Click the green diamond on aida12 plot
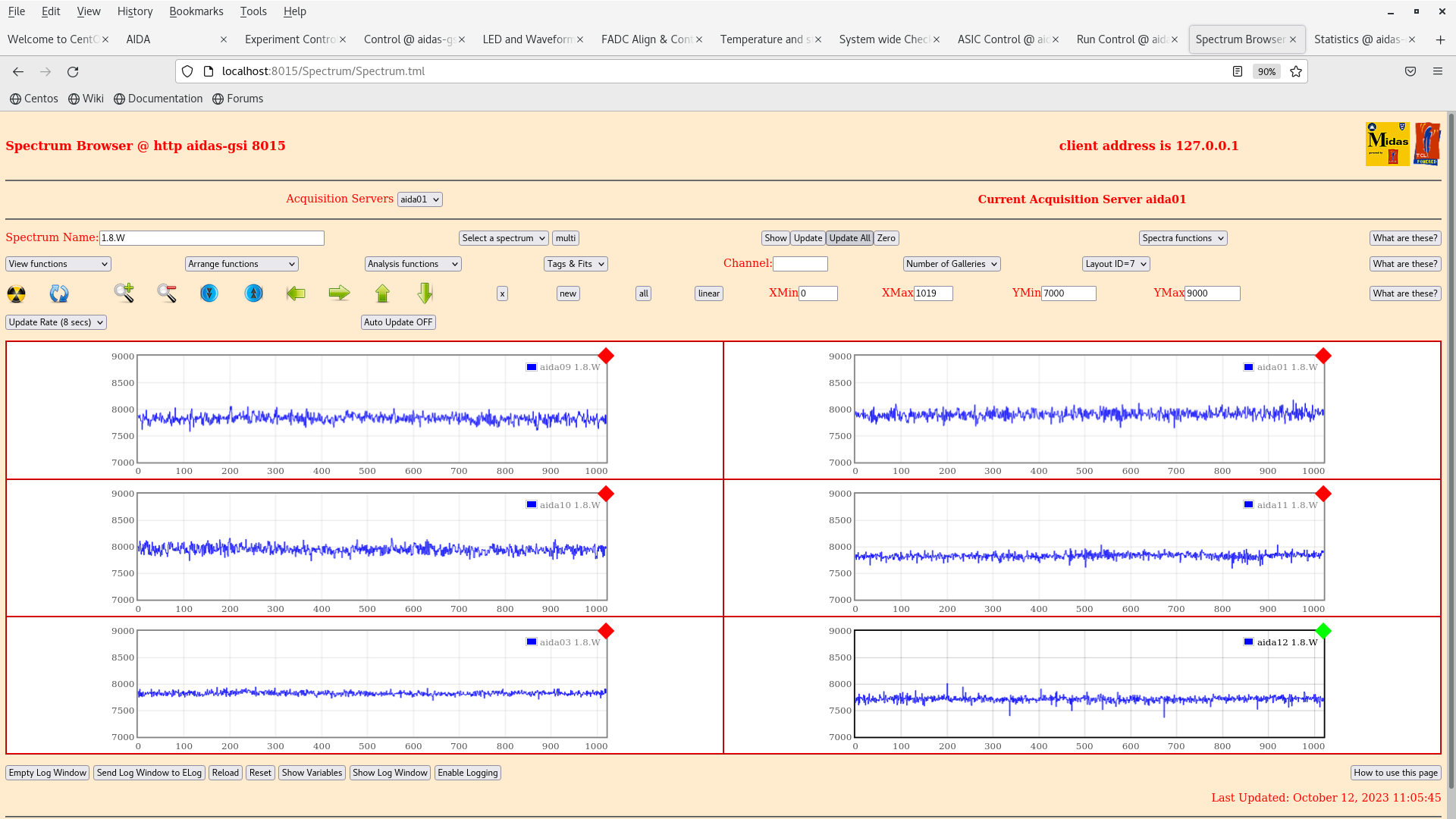 pos(1323,631)
